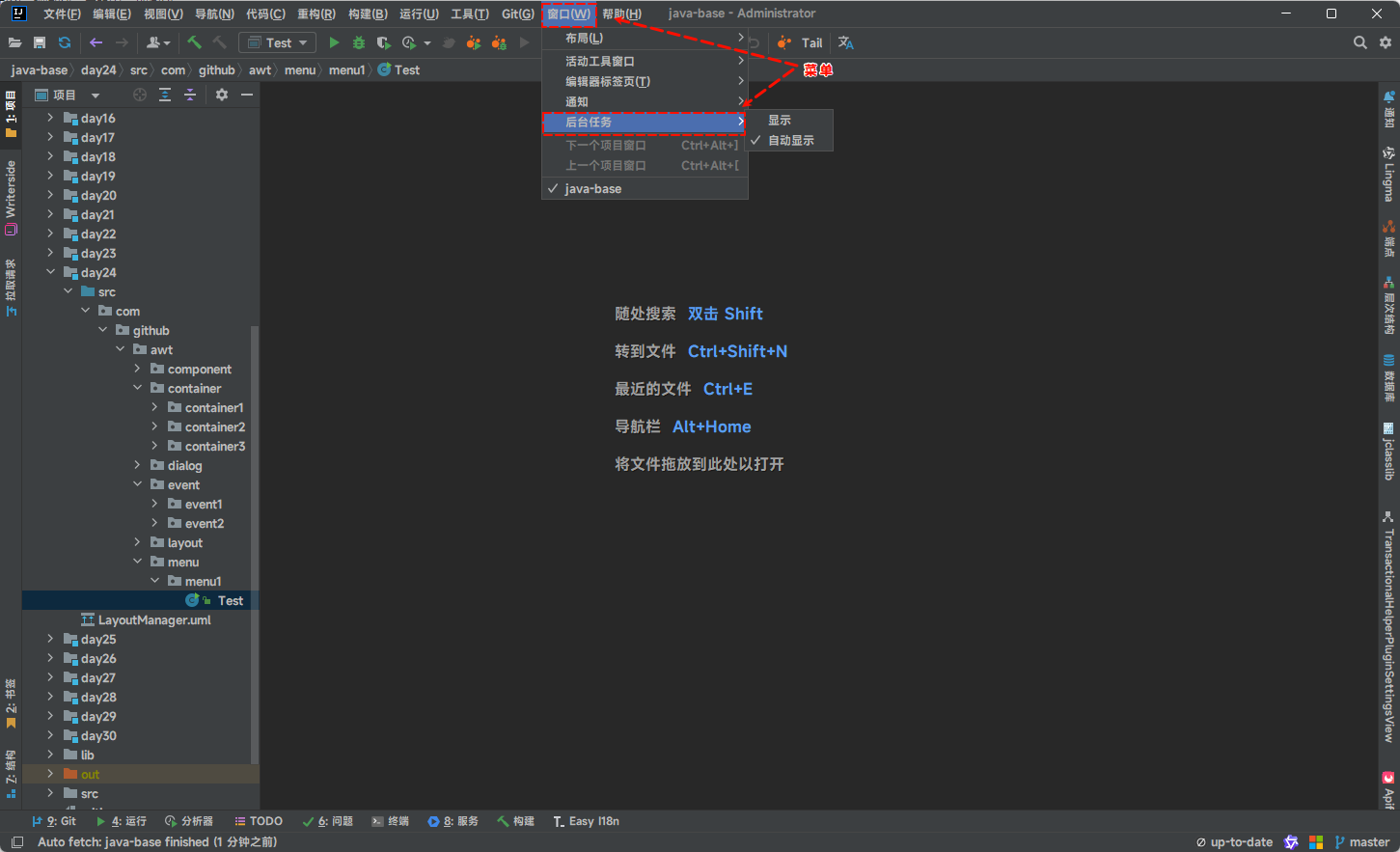Click the Synchronize refresh icon

pos(65,42)
